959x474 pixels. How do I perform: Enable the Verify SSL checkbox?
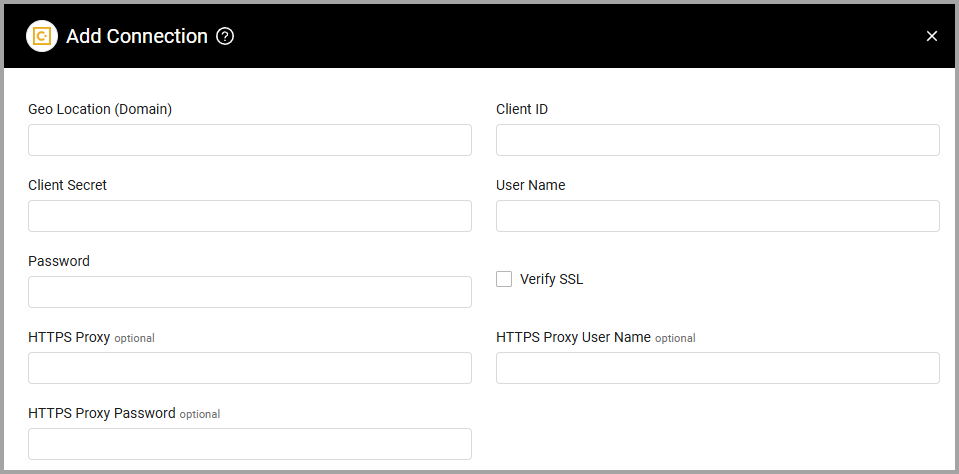(504, 279)
